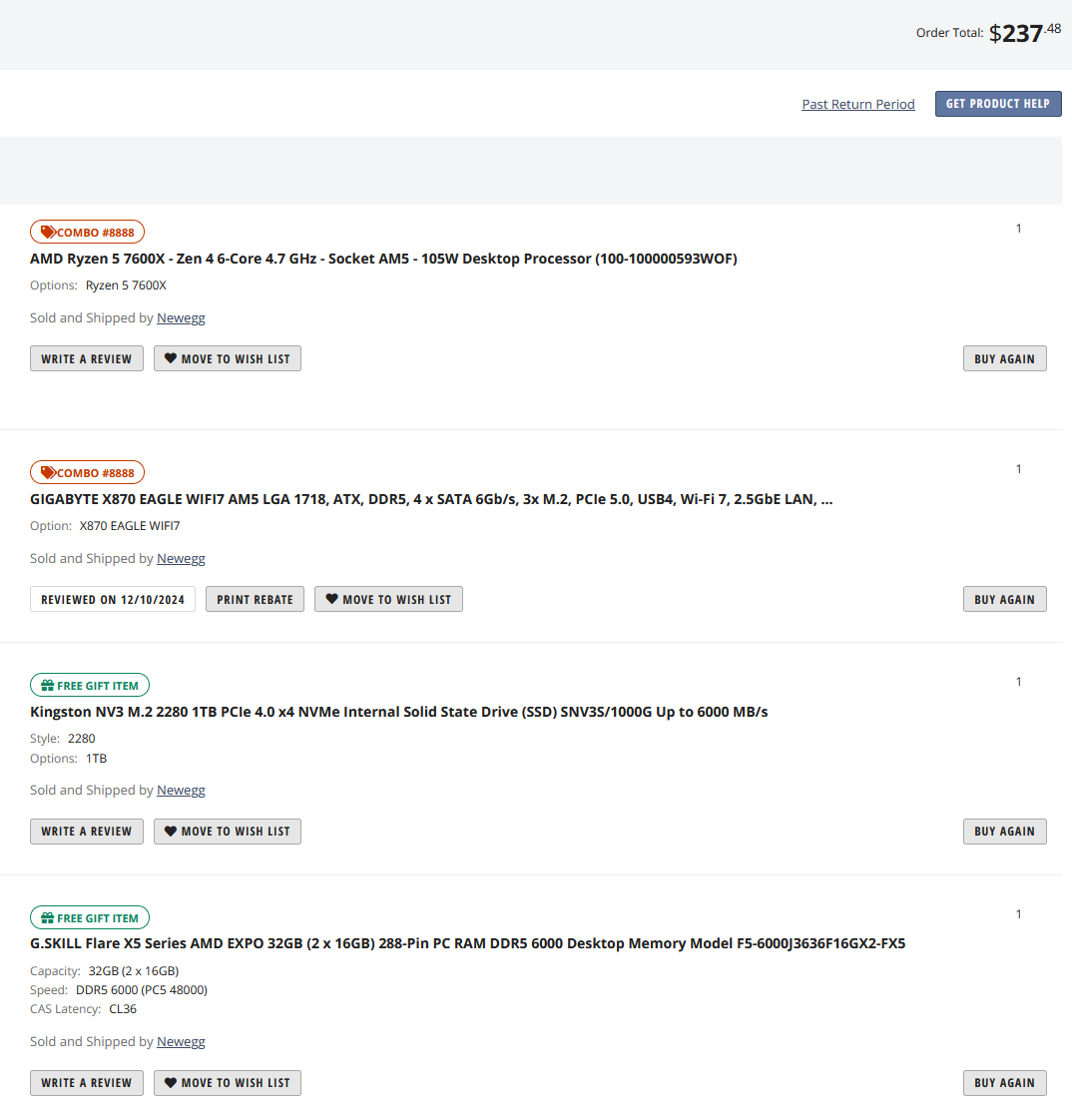Move G.SKILL Flare X5 memory to wish list

(x=228, y=1083)
